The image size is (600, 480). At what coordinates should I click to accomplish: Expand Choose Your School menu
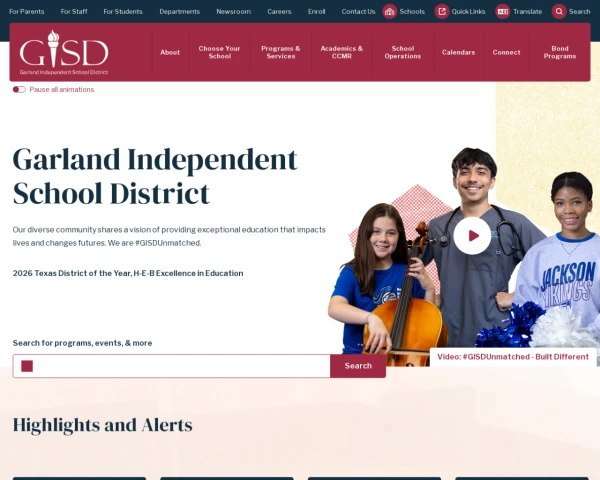220,52
